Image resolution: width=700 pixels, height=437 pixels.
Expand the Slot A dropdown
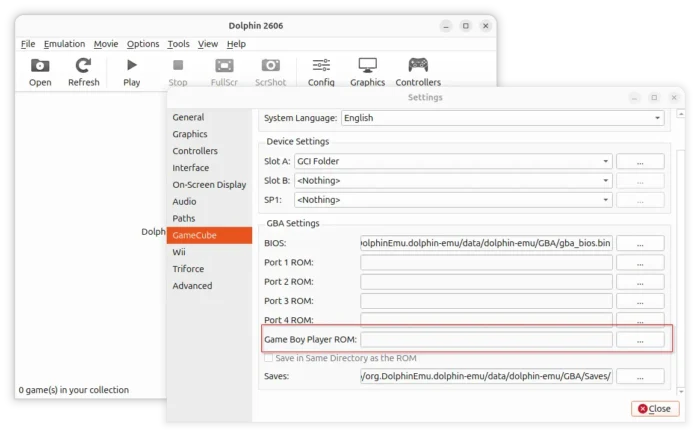click(x=453, y=161)
